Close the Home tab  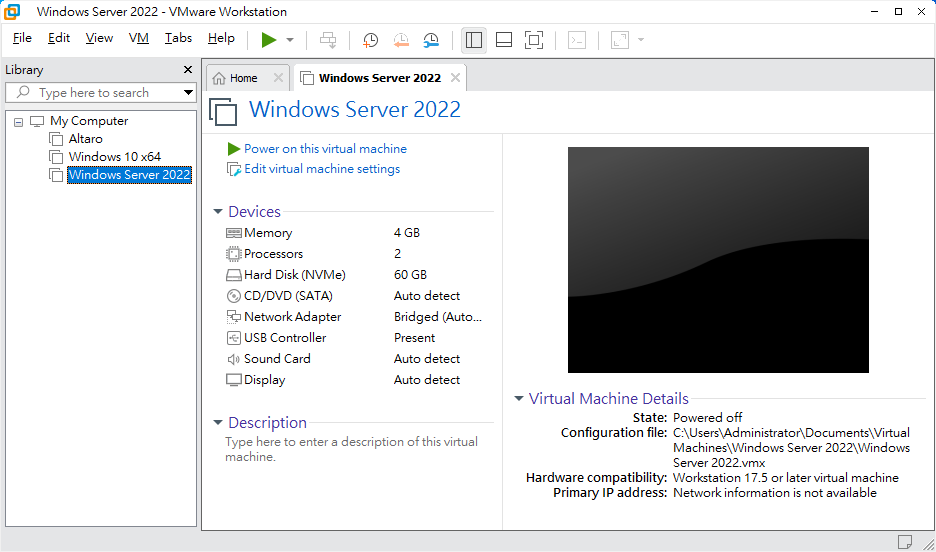278,78
